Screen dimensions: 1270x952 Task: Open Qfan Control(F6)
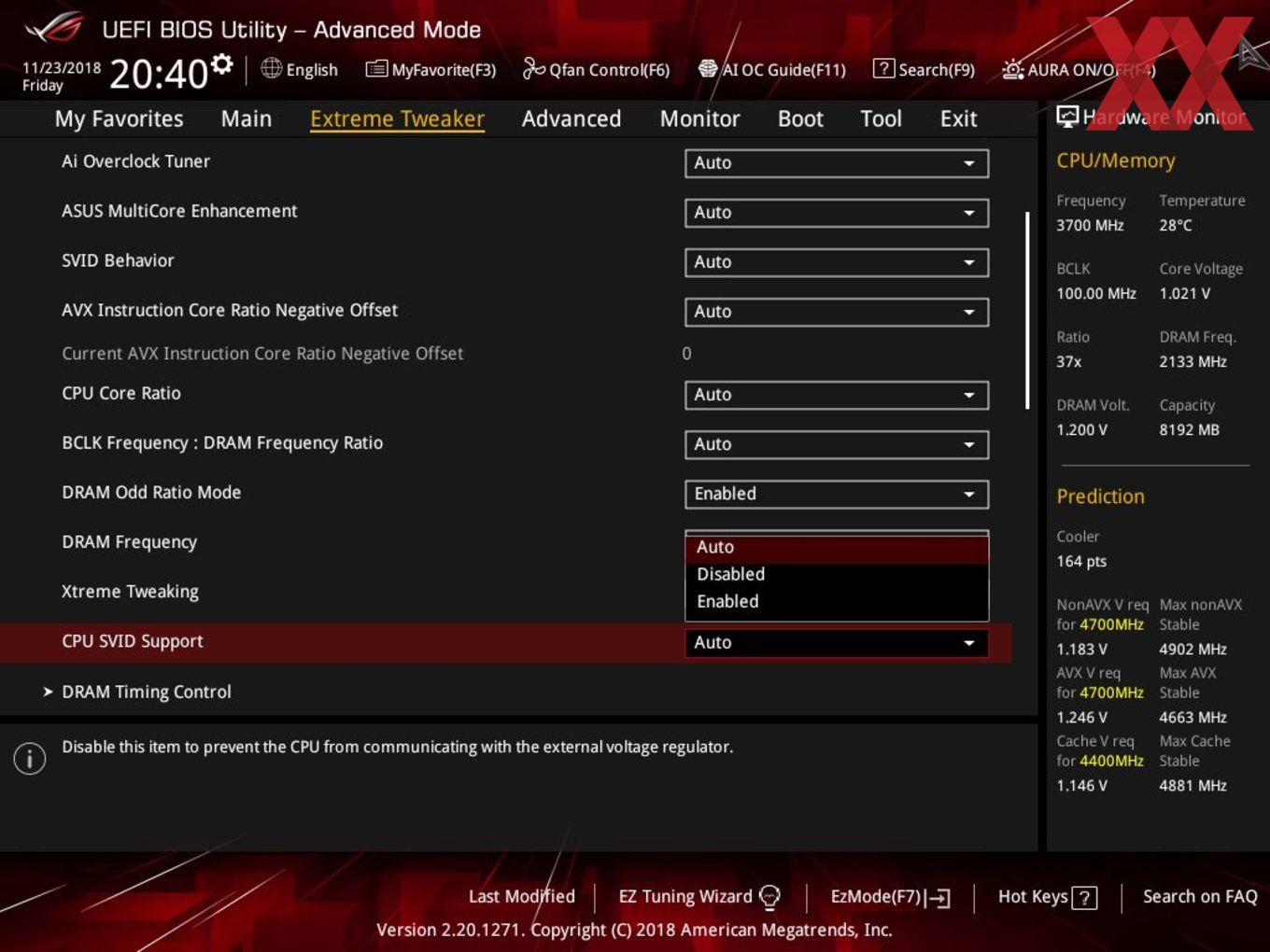point(596,69)
